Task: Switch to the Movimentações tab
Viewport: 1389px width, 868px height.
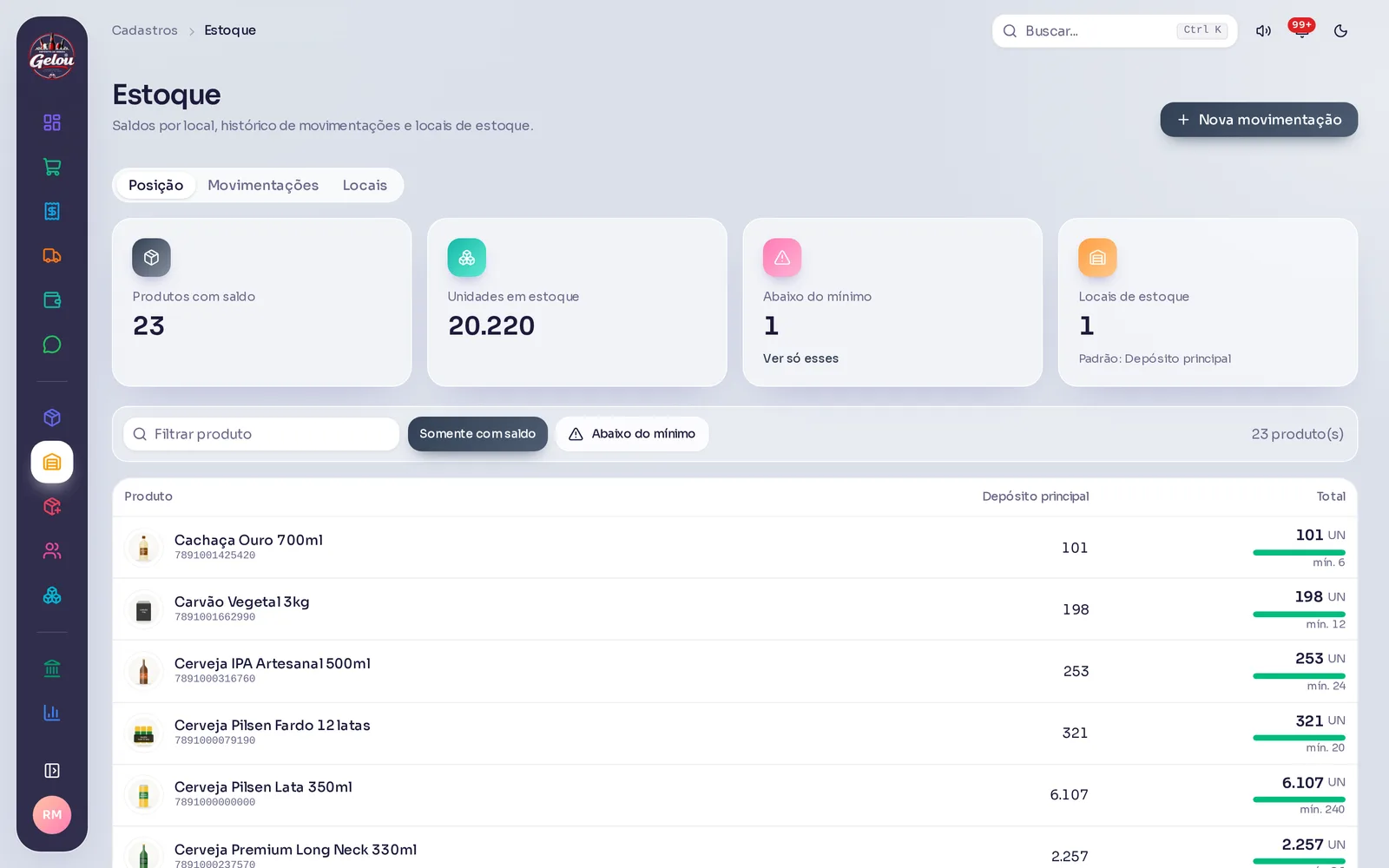Action: point(263,185)
